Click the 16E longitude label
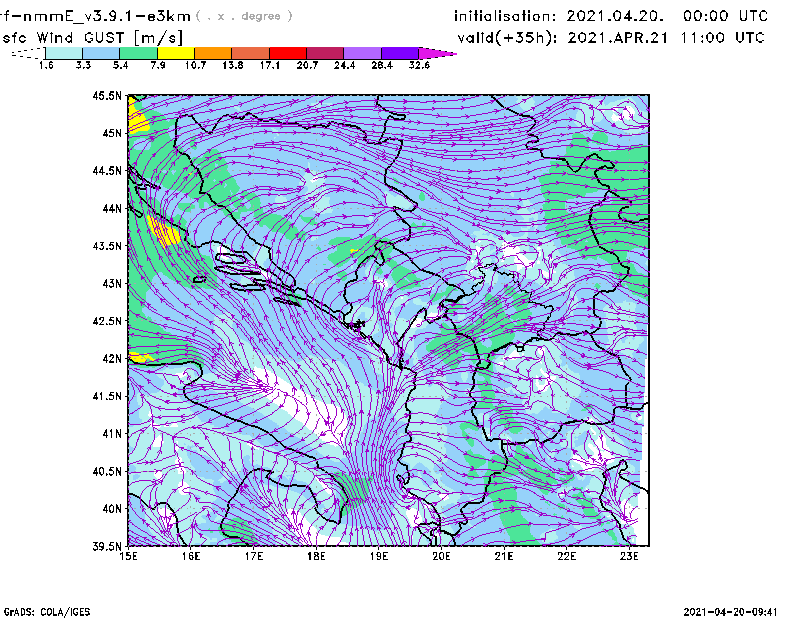 click(x=191, y=556)
